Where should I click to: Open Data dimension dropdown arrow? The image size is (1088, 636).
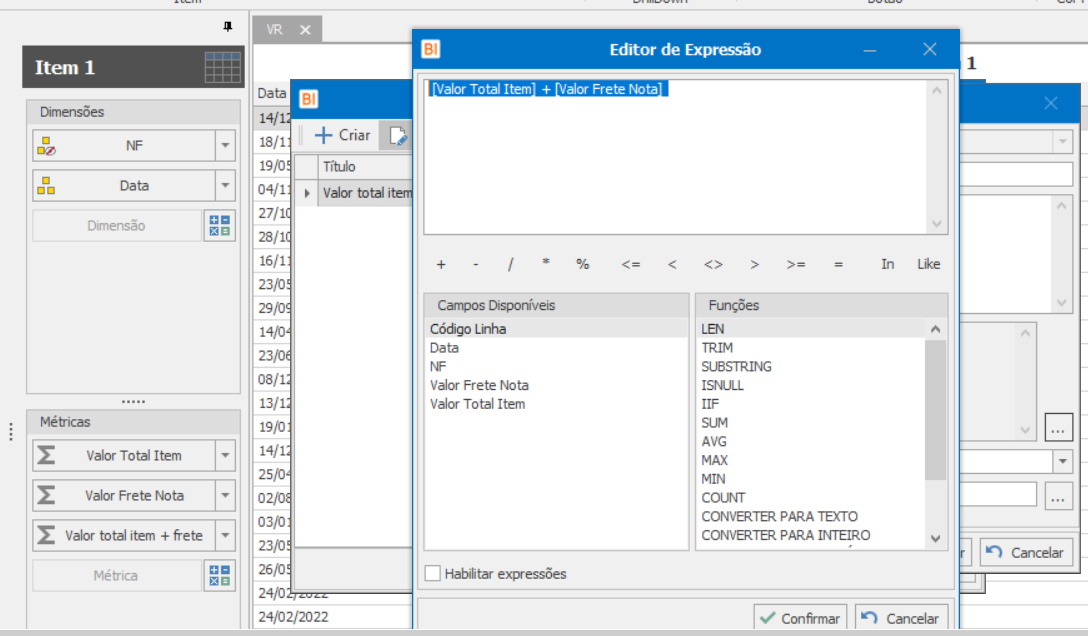pos(226,186)
